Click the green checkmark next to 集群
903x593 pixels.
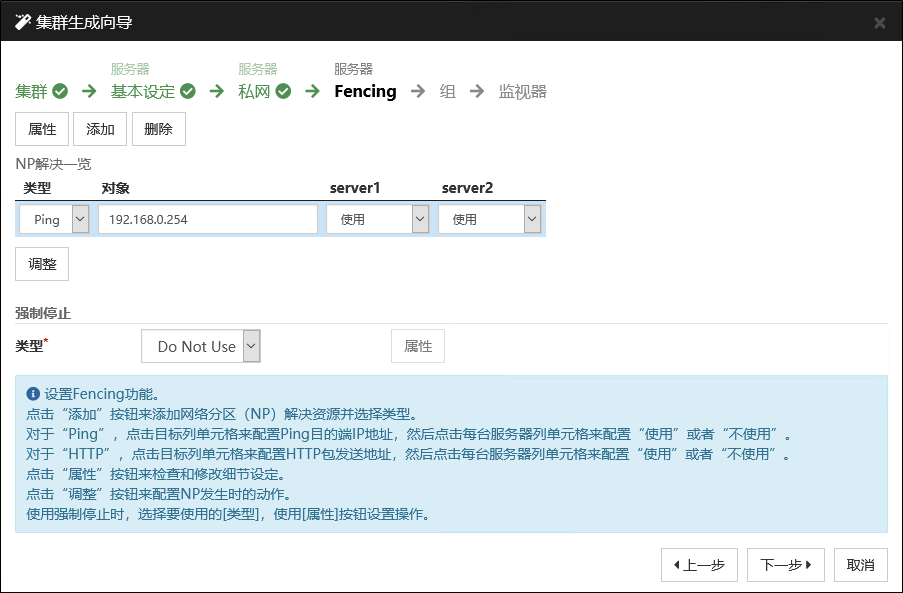pos(60,92)
